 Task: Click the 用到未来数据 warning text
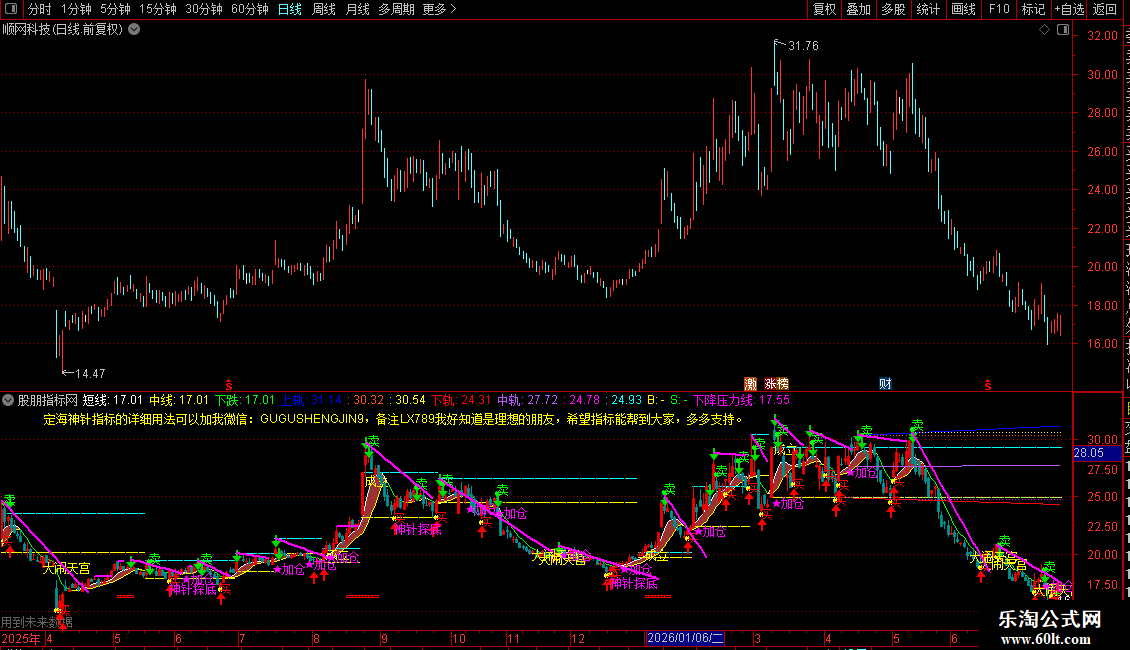[x=37, y=622]
